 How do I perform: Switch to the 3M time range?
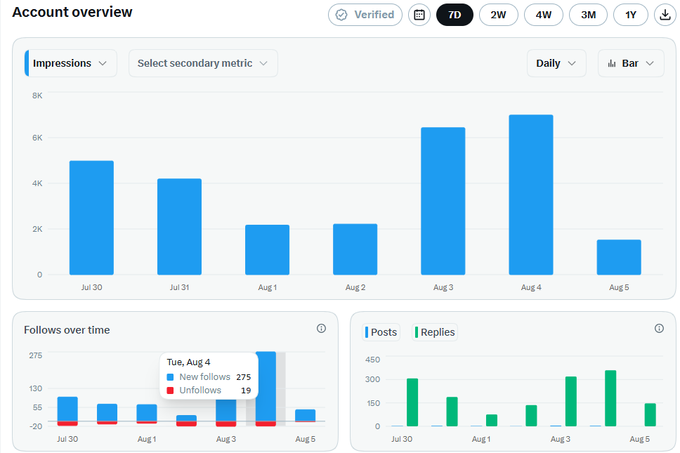[x=588, y=15]
